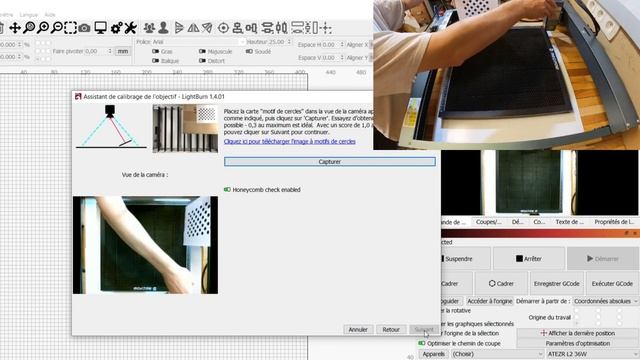
Task: Click the Appareils button
Action: pos(433,354)
